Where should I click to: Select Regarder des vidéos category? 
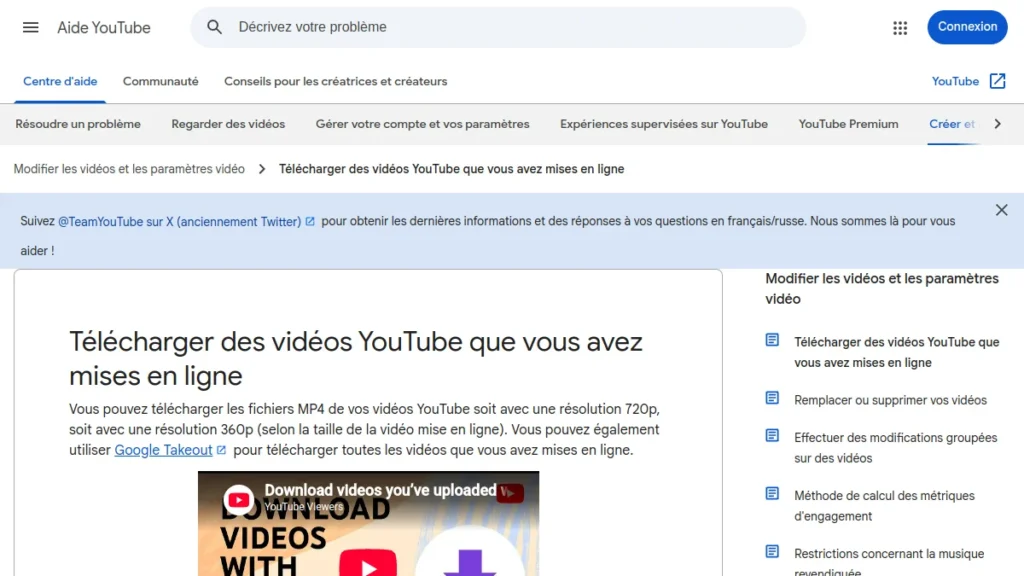pyautogui.click(x=228, y=124)
